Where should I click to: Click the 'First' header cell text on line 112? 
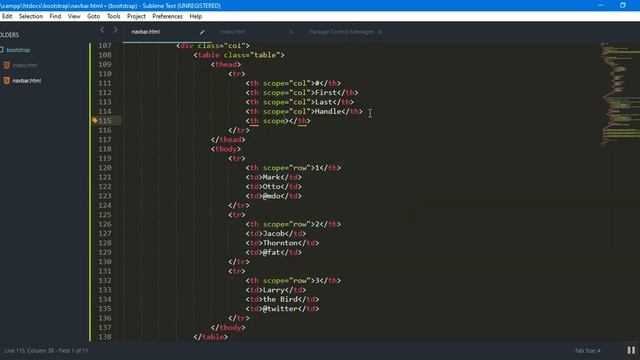pos(326,93)
